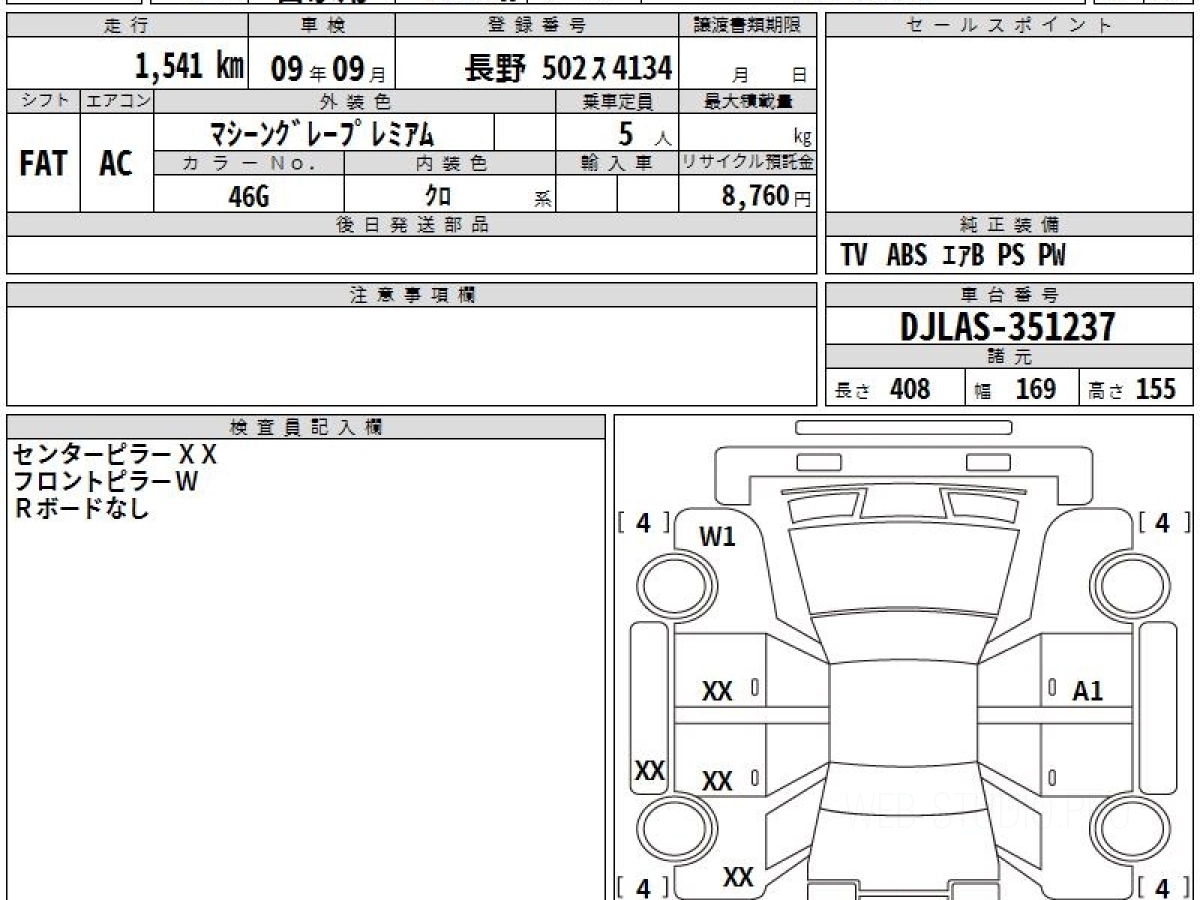Click the color number 46G field
This screenshot has width=1200, height=900.
click(x=248, y=196)
